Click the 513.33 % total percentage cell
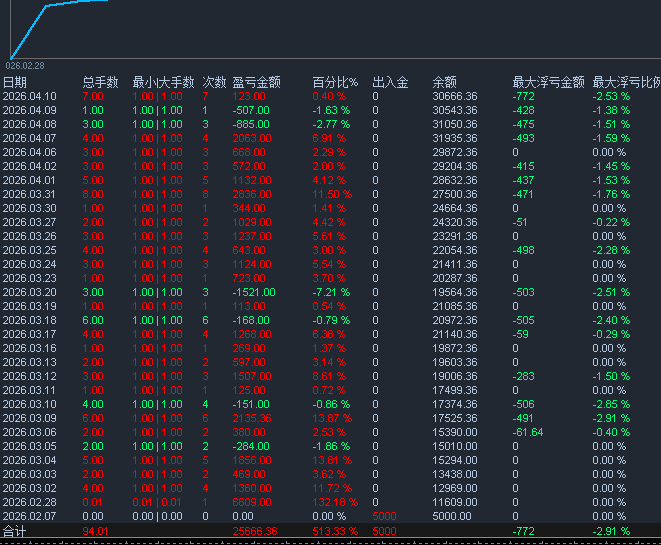 click(x=335, y=530)
